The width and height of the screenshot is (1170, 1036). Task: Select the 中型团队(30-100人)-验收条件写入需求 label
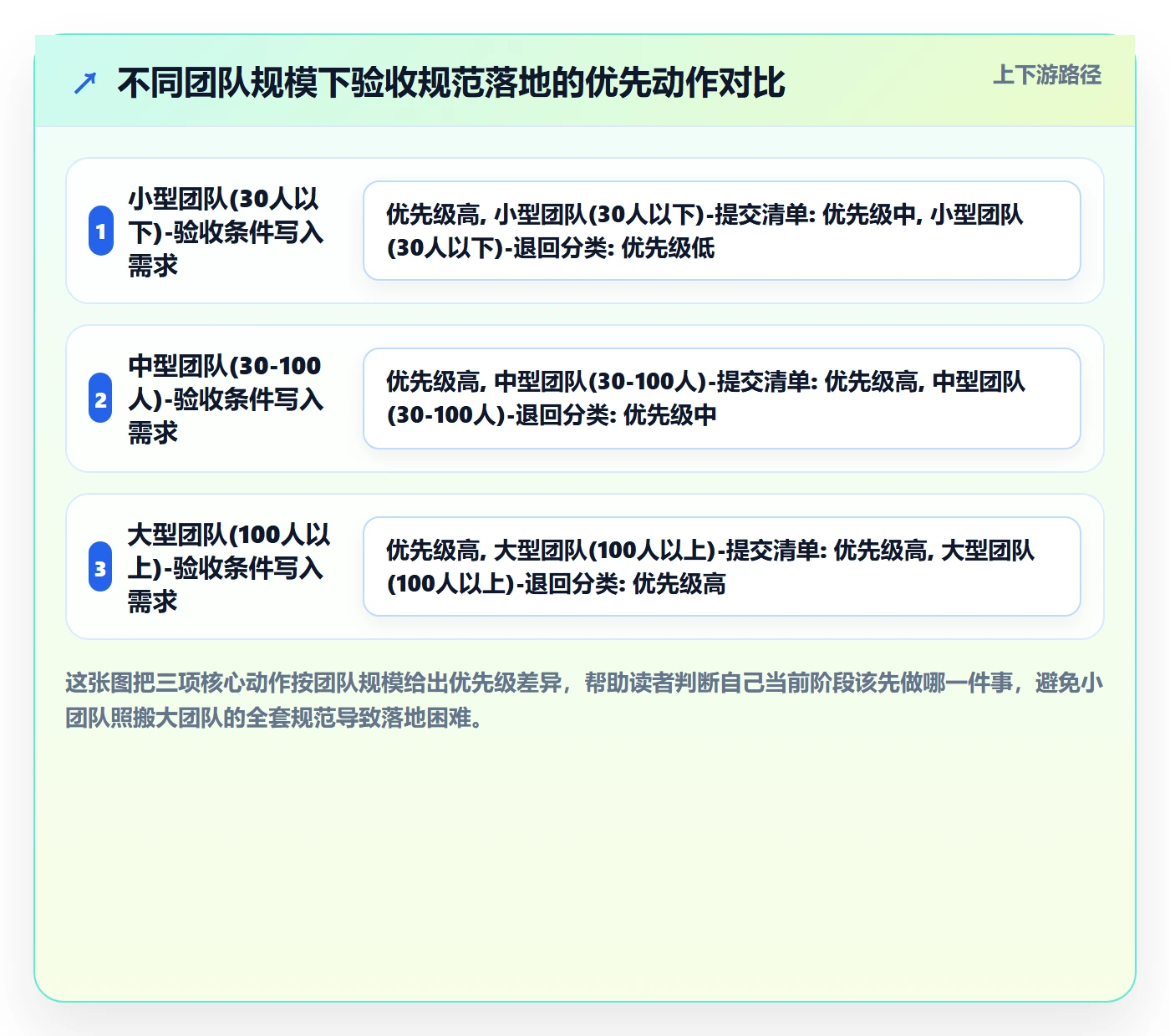click(226, 399)
